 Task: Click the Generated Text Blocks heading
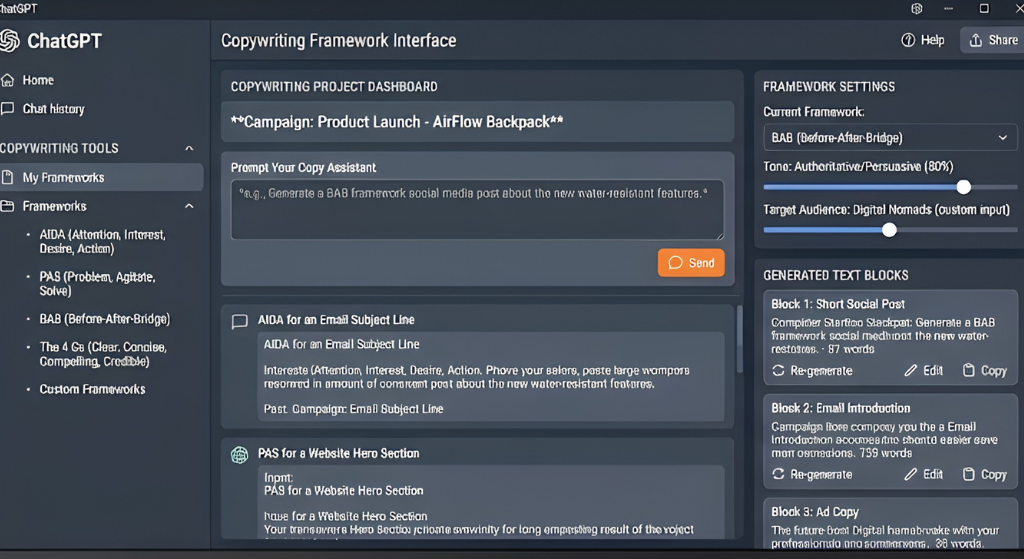(x=836, y=276)
